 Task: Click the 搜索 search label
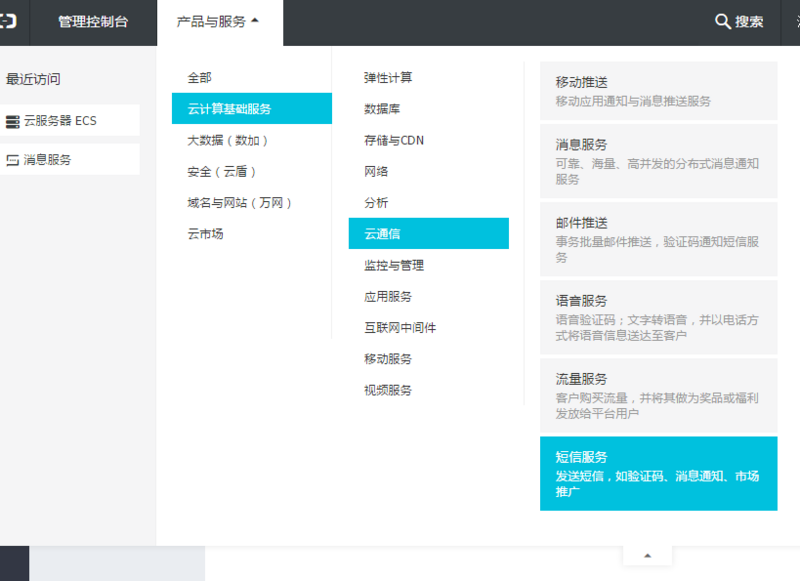pos(748,22)
